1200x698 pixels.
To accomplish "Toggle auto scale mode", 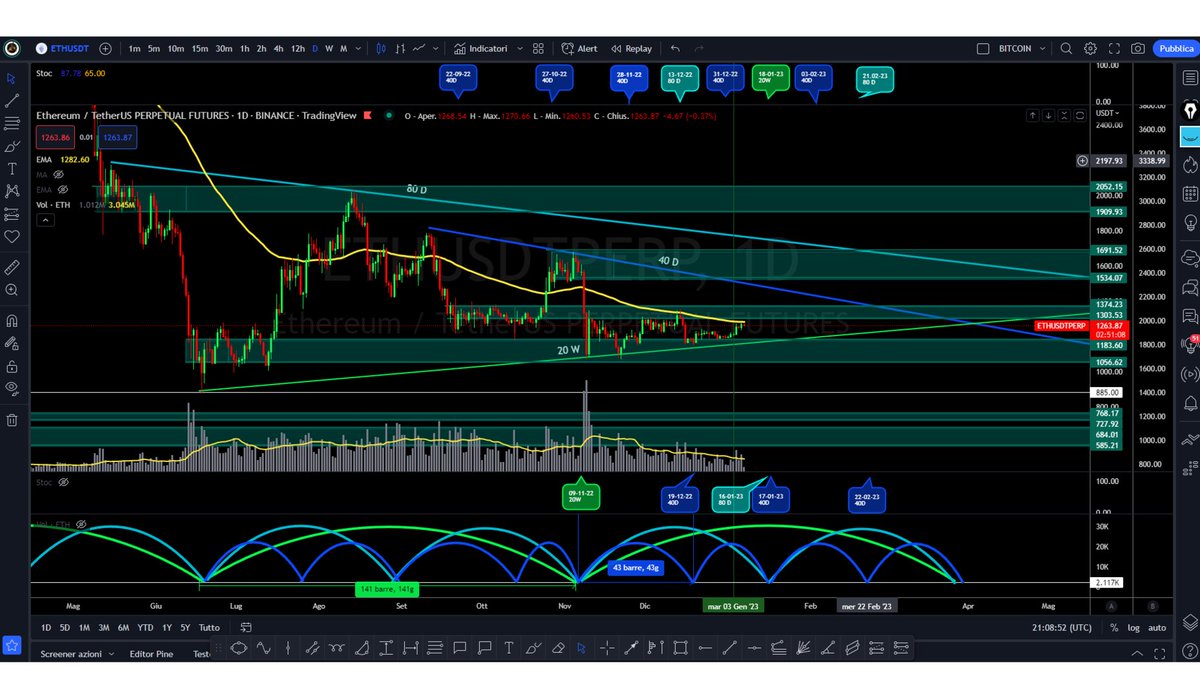I will (1156, 628).
